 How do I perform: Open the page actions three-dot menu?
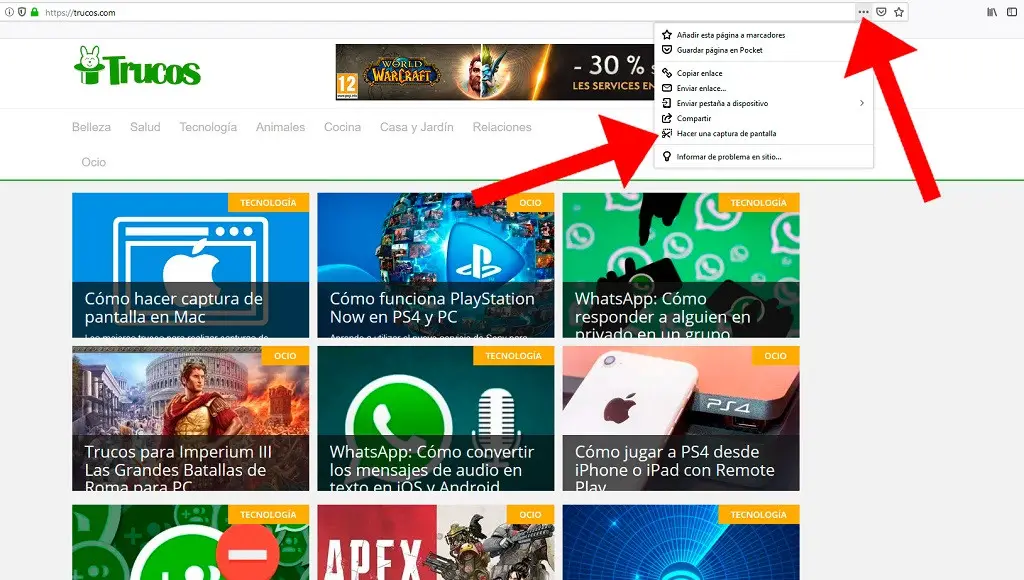tap(863, 12)
